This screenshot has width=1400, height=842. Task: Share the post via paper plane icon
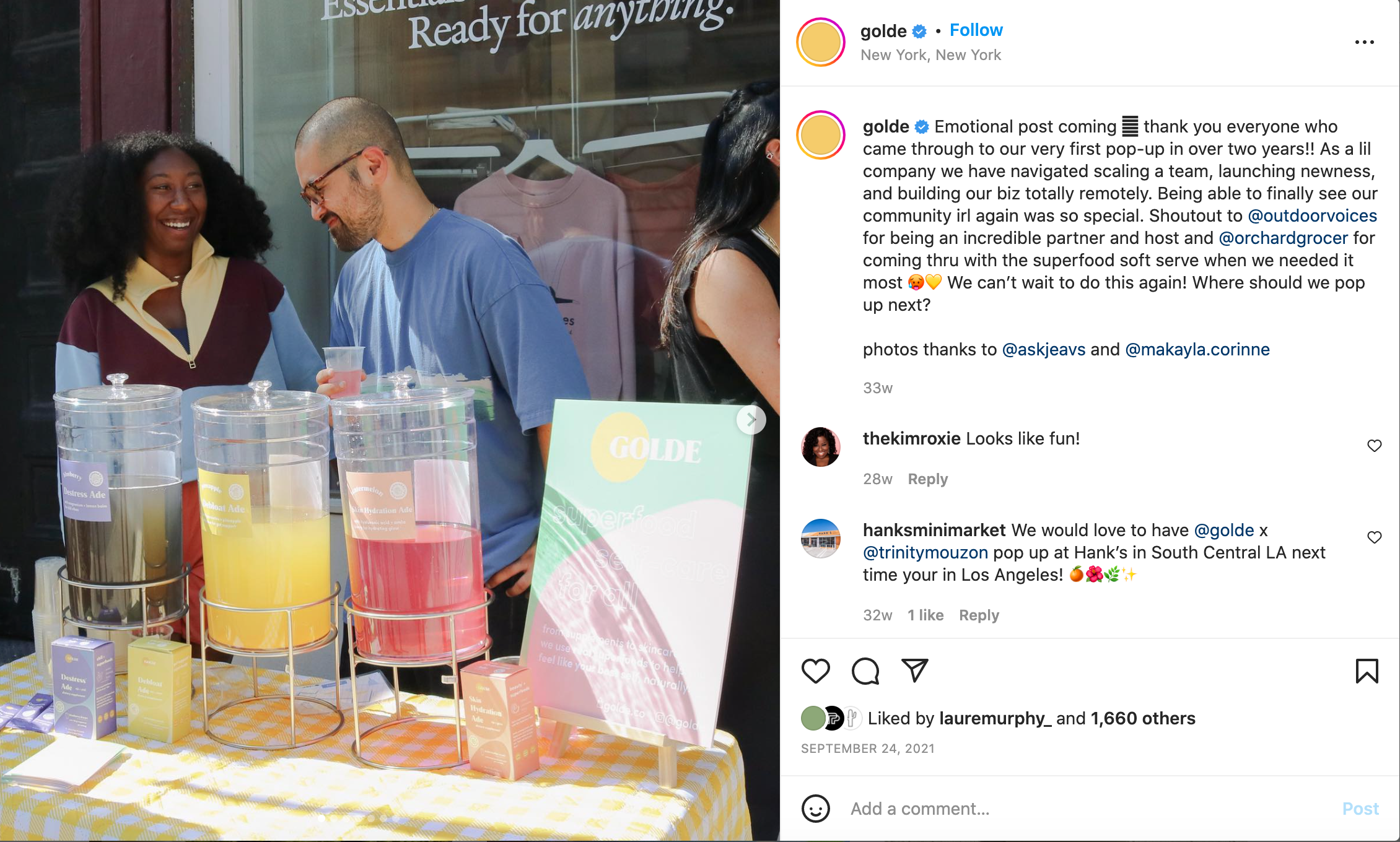(x=915, y=671)
